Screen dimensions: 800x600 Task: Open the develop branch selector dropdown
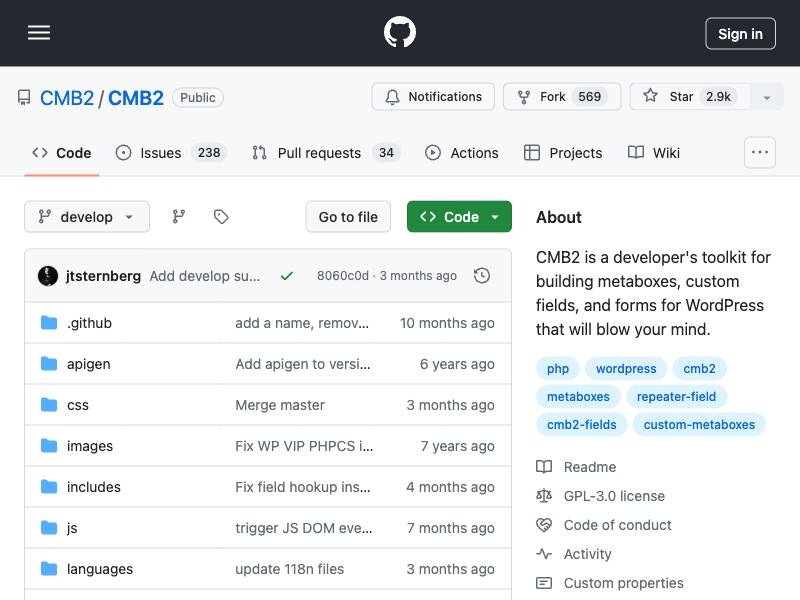pyautogui.click(x=87, y=217)
